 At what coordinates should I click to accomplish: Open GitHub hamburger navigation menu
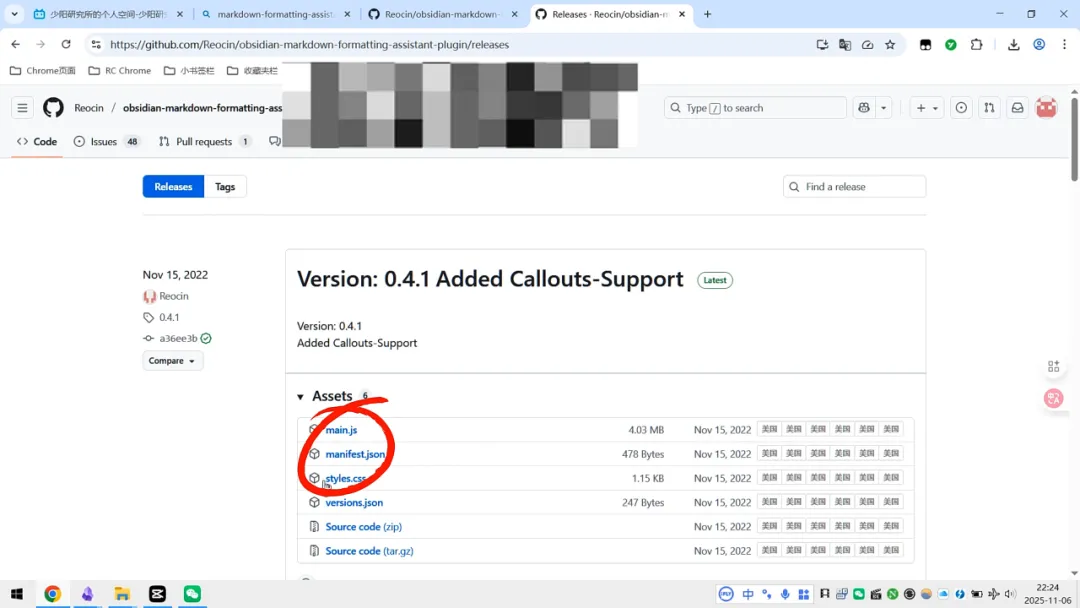point(22,108)
